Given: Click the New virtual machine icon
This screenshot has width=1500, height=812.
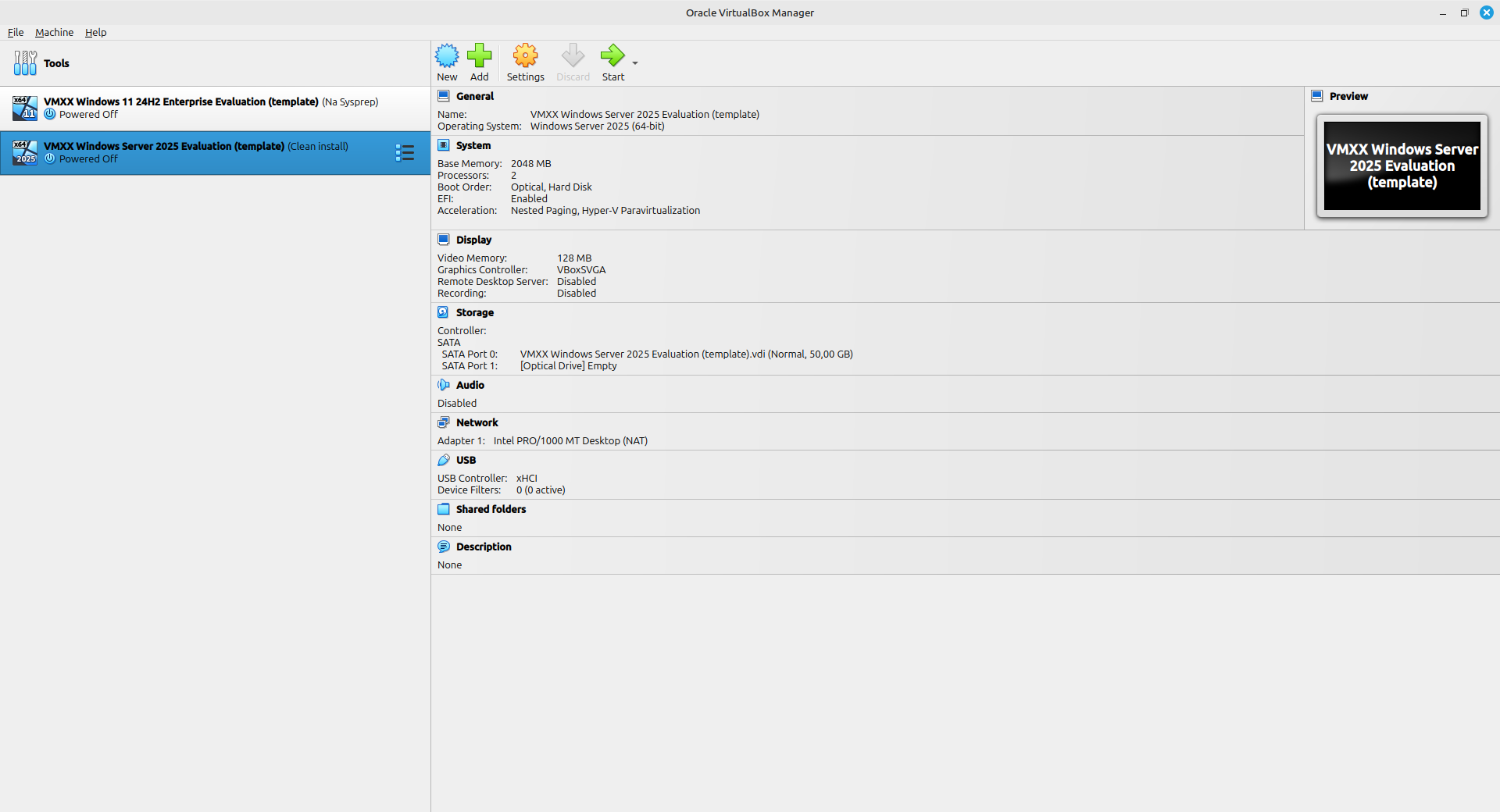Looking at the screenshot, I should [x=447, y=56].
